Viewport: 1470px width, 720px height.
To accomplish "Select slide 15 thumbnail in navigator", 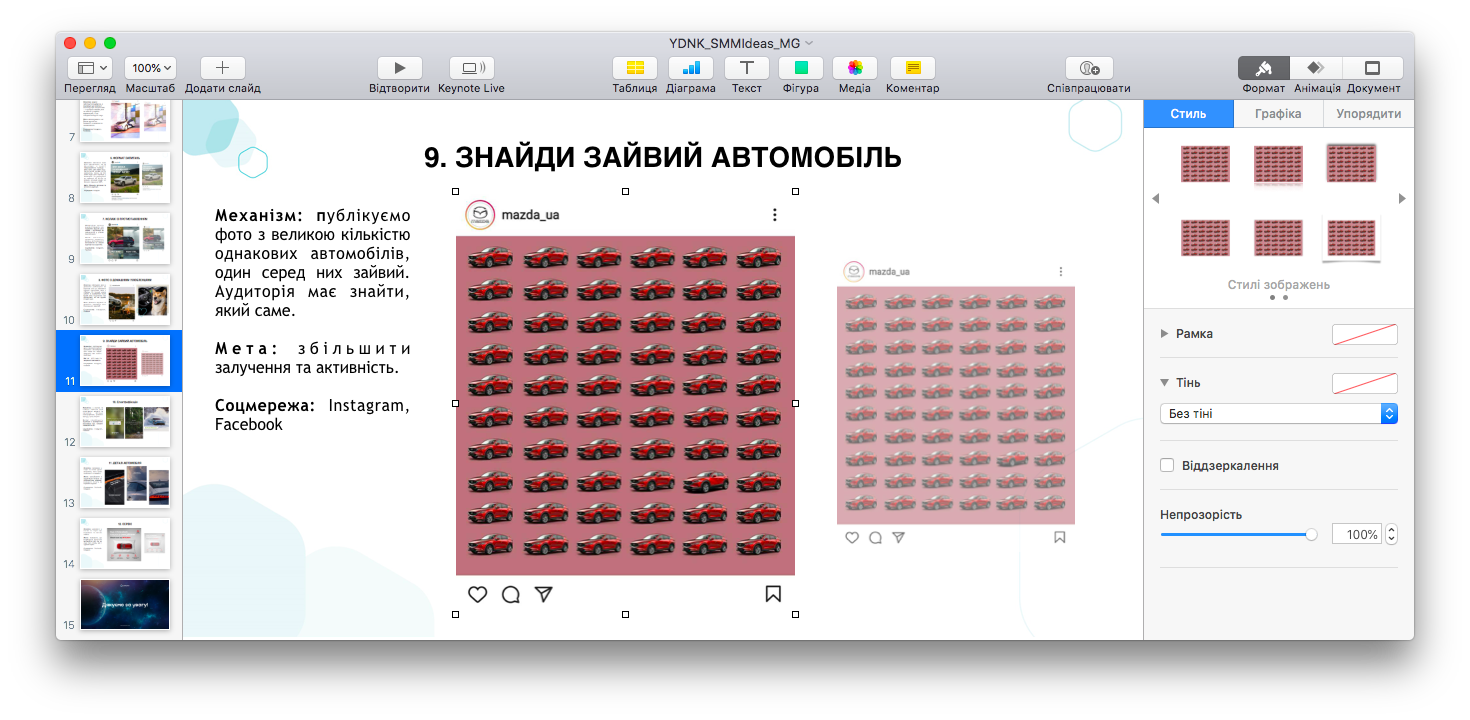I will (x=125, y=604).
